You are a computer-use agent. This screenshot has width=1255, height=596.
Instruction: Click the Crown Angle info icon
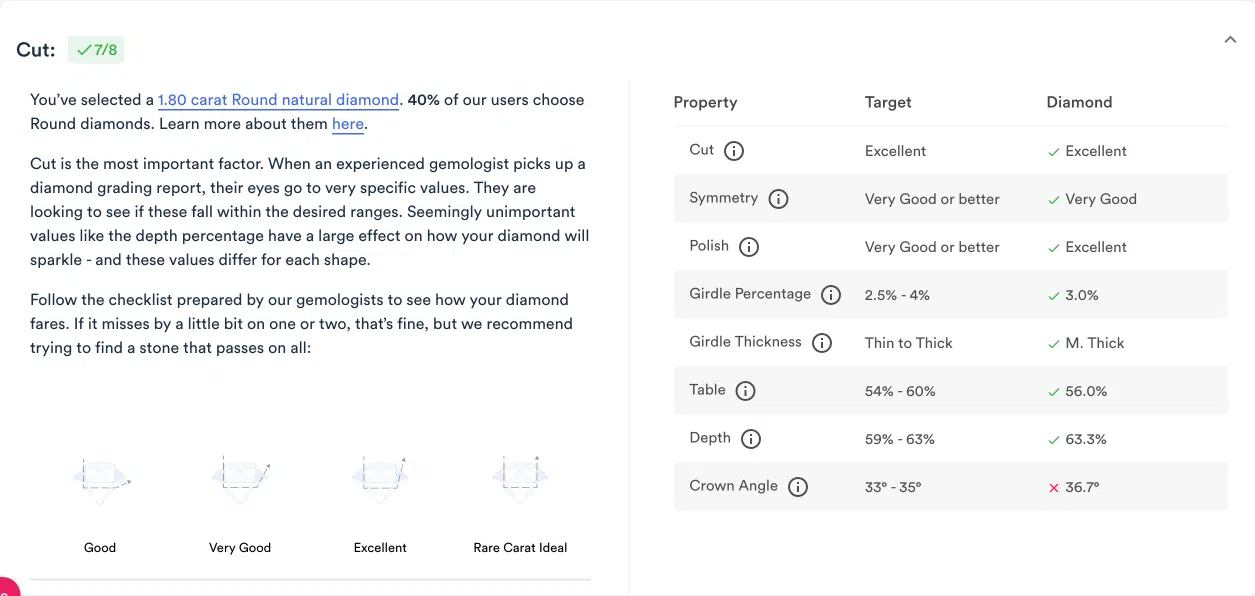(x=797, y=486)
